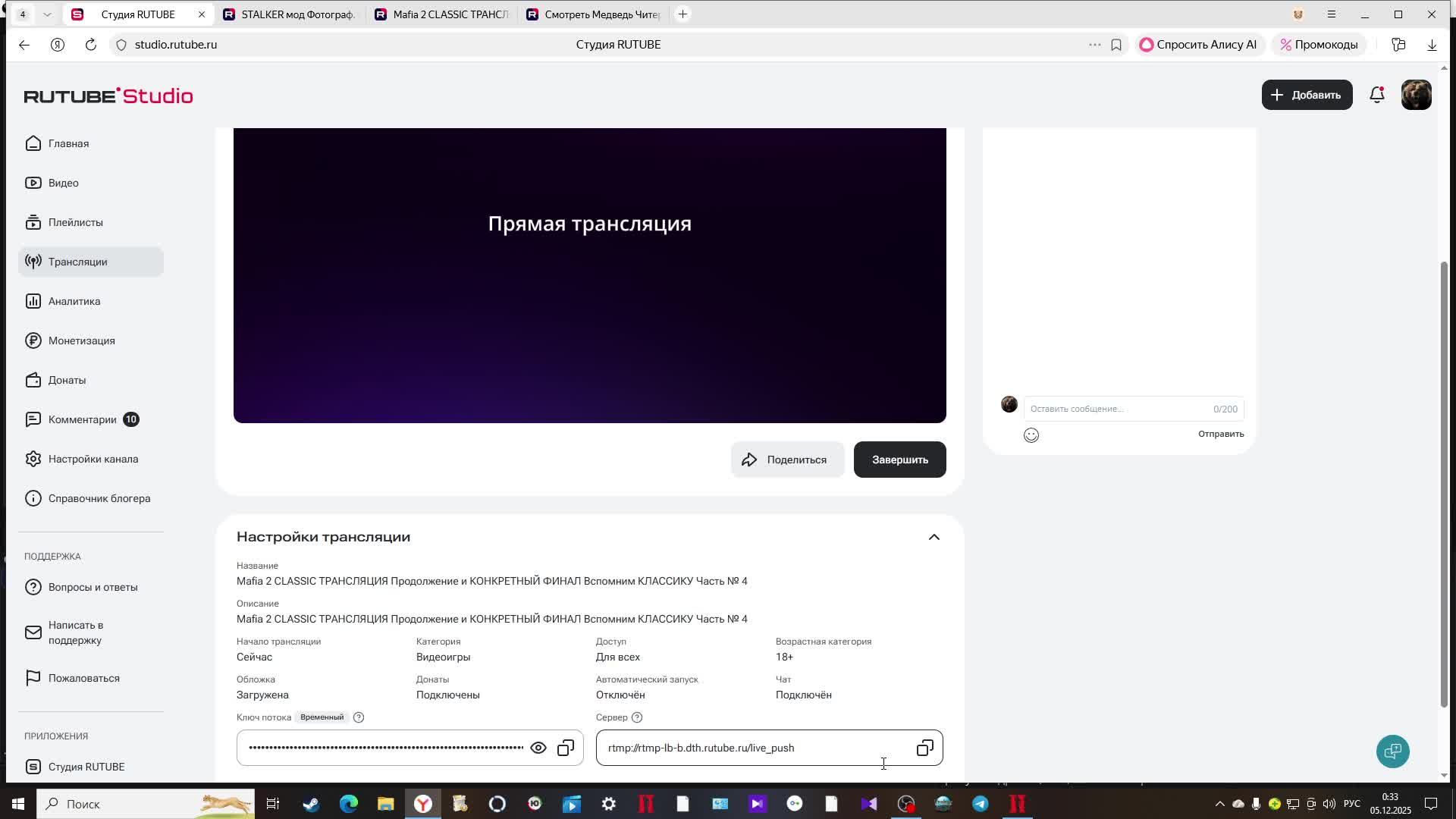Open the emoji picker in chat
The width and height of the screenshot is (1456, 819).
[1031, 435]
